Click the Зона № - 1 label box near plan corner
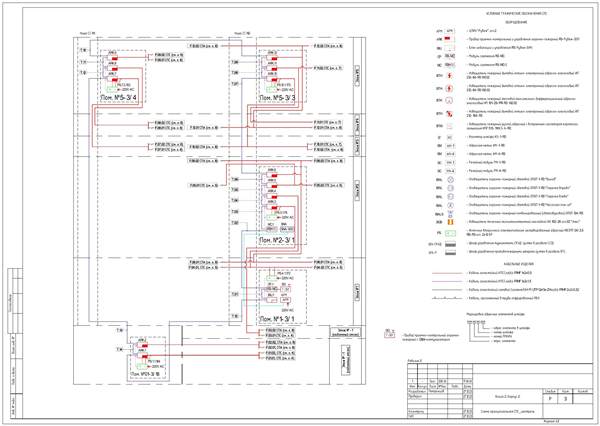This screenshot has width=600, height=426. (344, 331)
